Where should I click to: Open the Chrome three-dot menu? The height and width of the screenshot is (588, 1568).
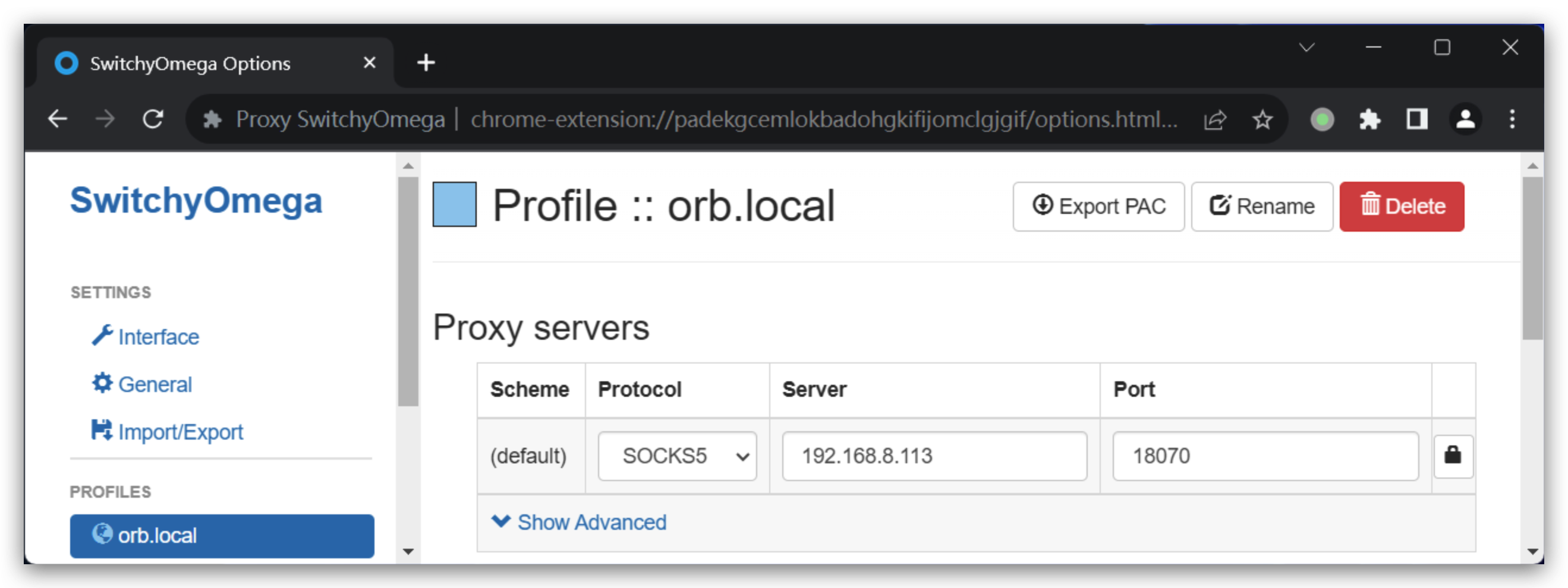click(x=1512, y=119)
